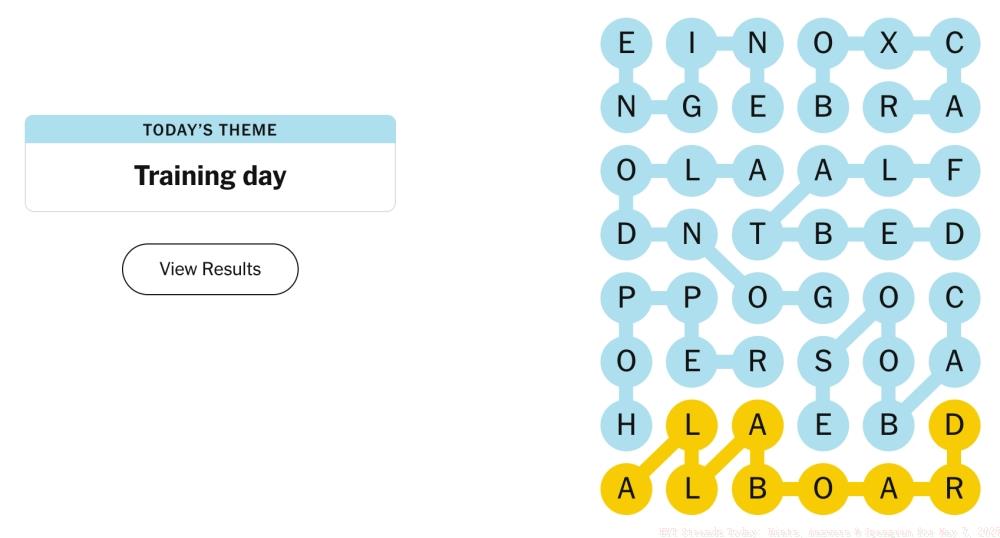Image resolution: width=1000 pixels, height=538 pixels.
Task: Click the yellow letter R tile
Action: 954,489
